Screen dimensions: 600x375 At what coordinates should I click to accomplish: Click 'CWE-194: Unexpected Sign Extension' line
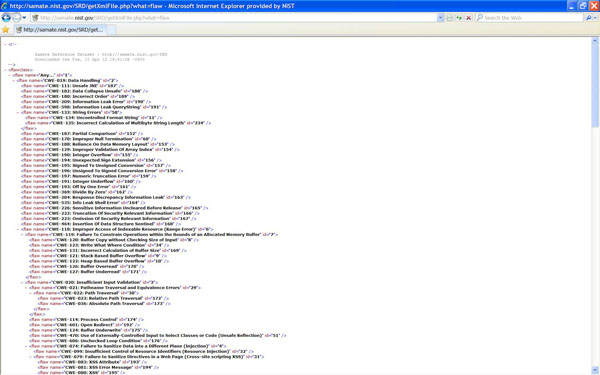pos(91,160)
